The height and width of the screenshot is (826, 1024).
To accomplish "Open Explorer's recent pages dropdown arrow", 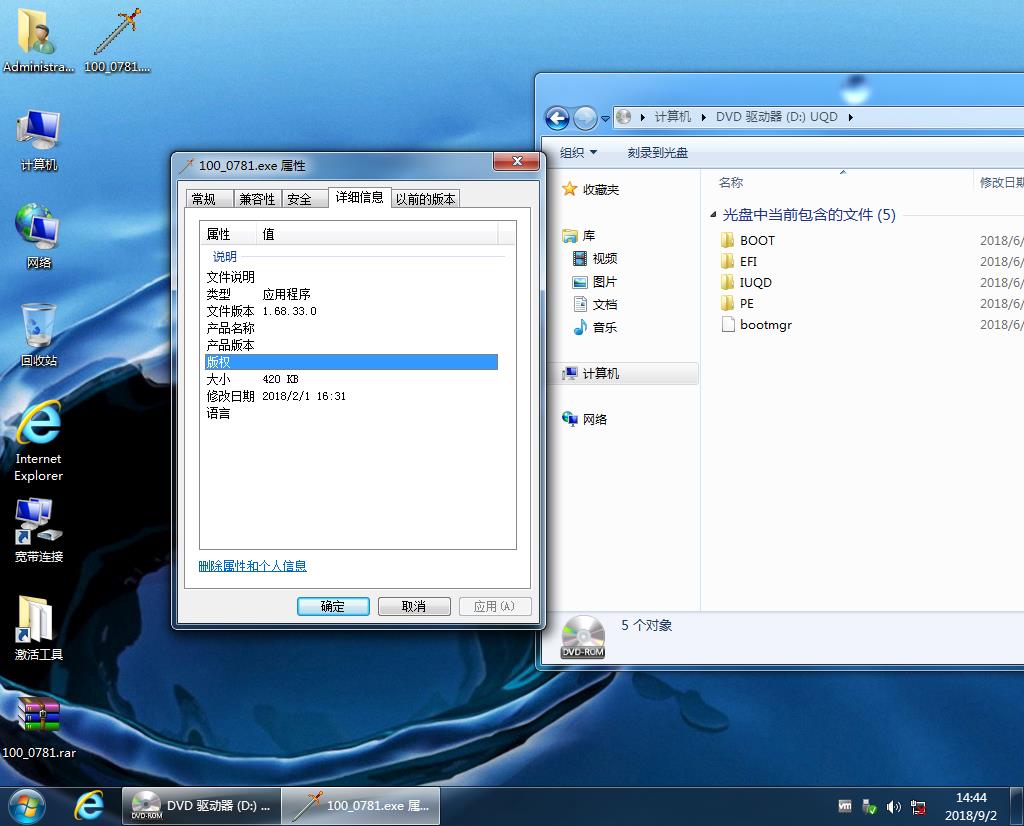I will tap(605, 119).
